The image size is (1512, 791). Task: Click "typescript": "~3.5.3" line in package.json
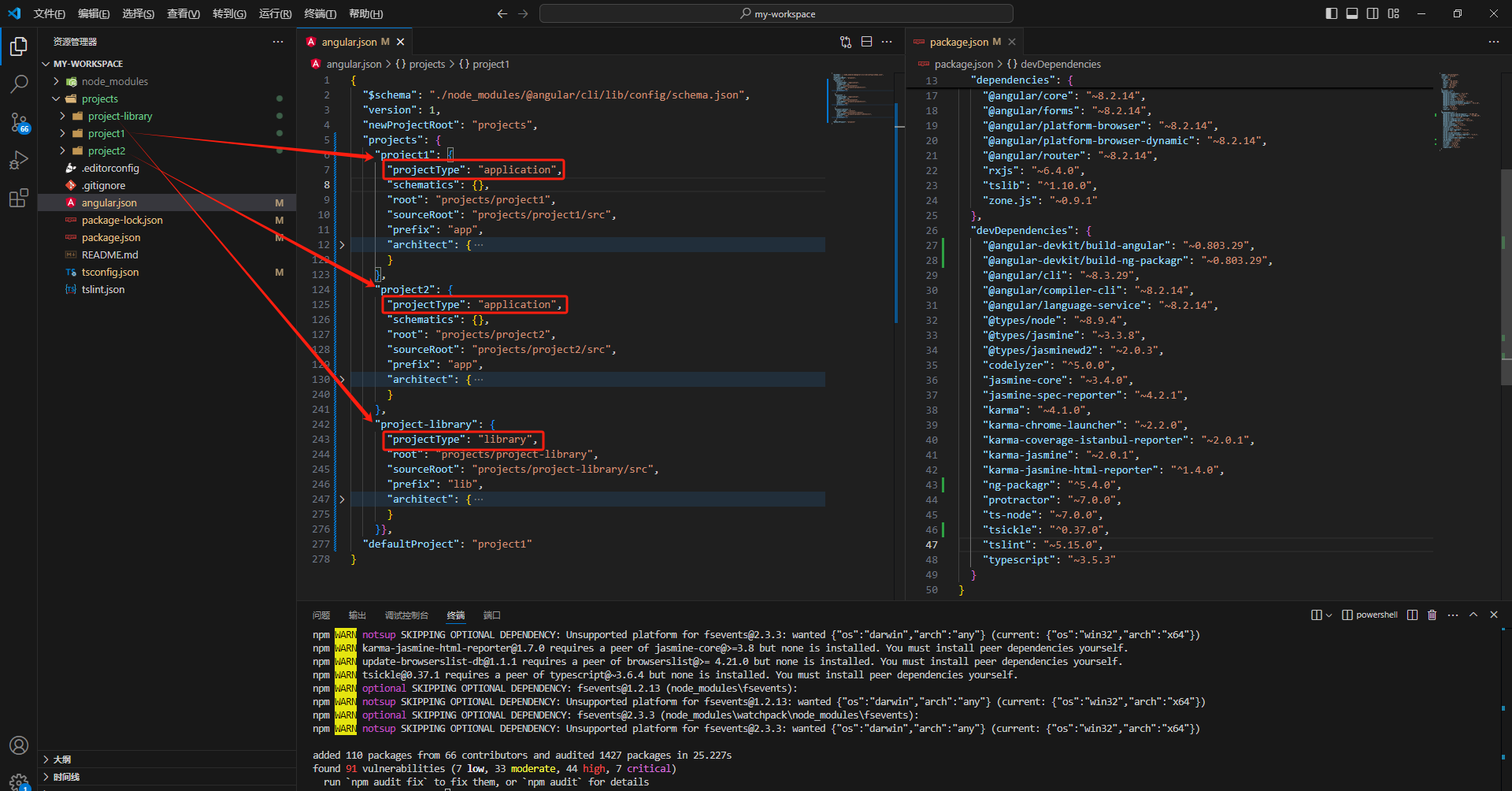click(1048, 560)
